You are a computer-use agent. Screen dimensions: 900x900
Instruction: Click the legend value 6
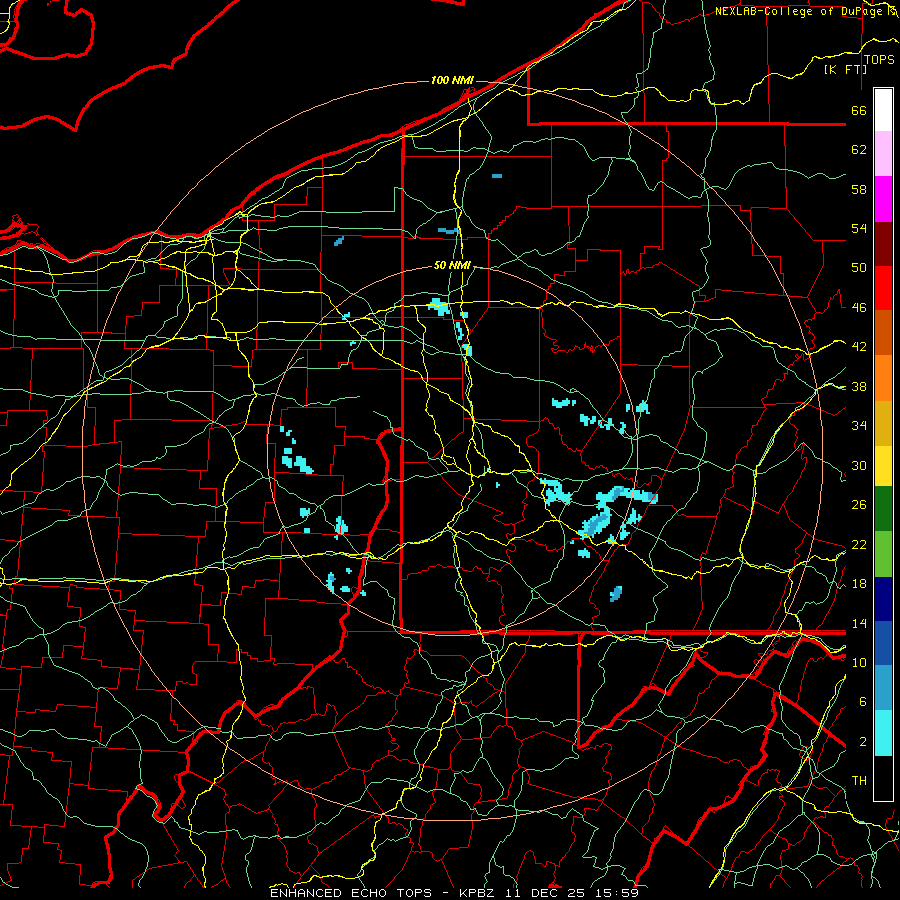[862, 702]
